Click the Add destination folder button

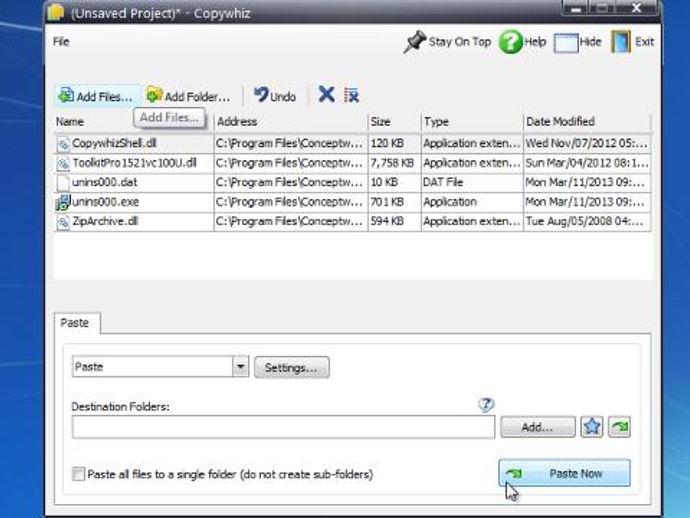coord(537,427)
